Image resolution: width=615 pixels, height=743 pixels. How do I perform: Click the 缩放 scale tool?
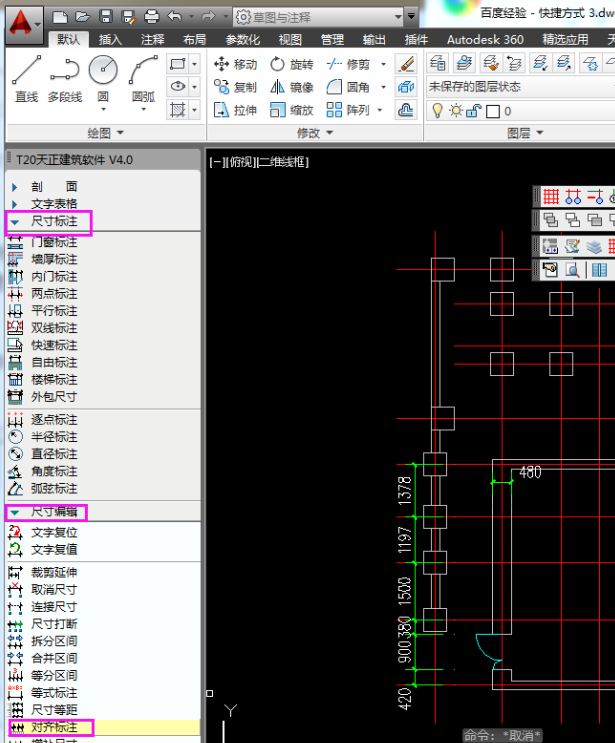[x=292, y=110]
